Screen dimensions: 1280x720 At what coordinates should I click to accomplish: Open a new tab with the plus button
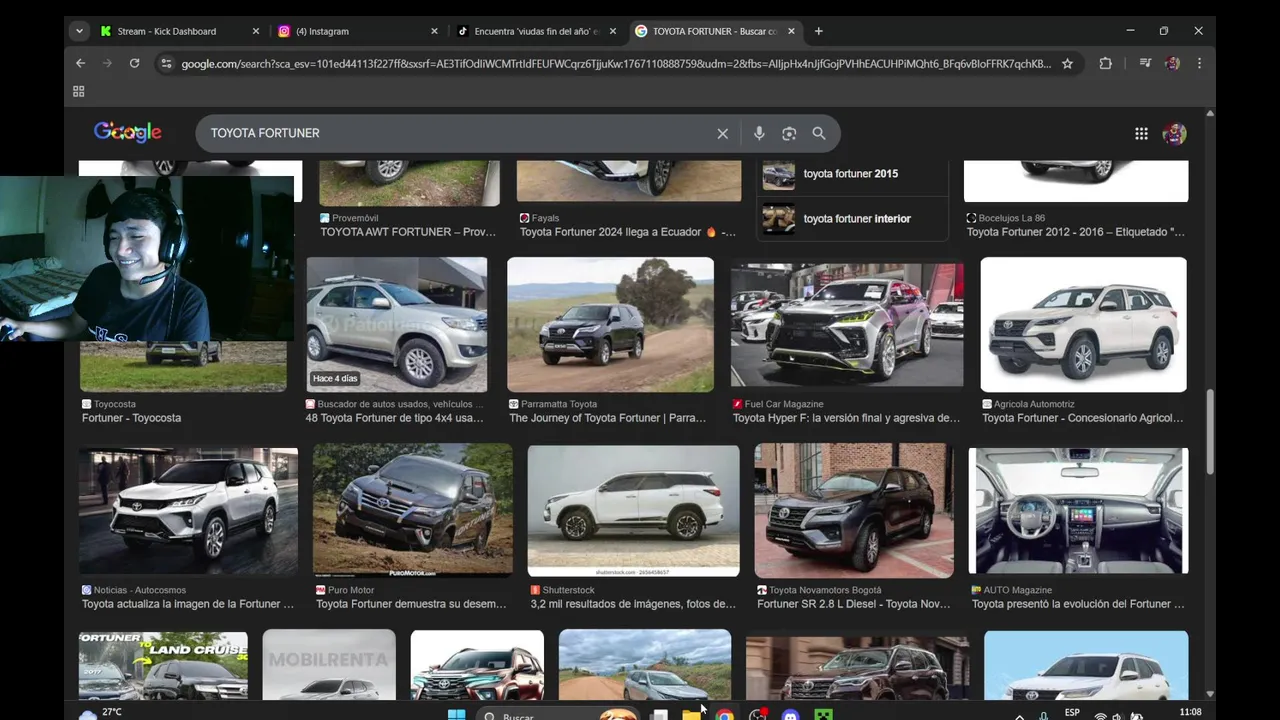point(818,31)
